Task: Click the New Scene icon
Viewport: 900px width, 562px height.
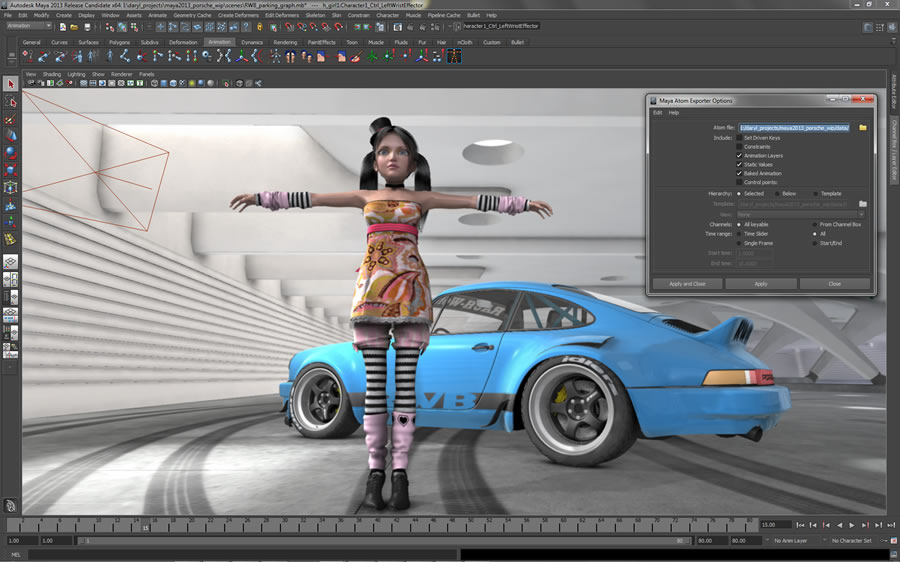Action: (x=63, y=27)
